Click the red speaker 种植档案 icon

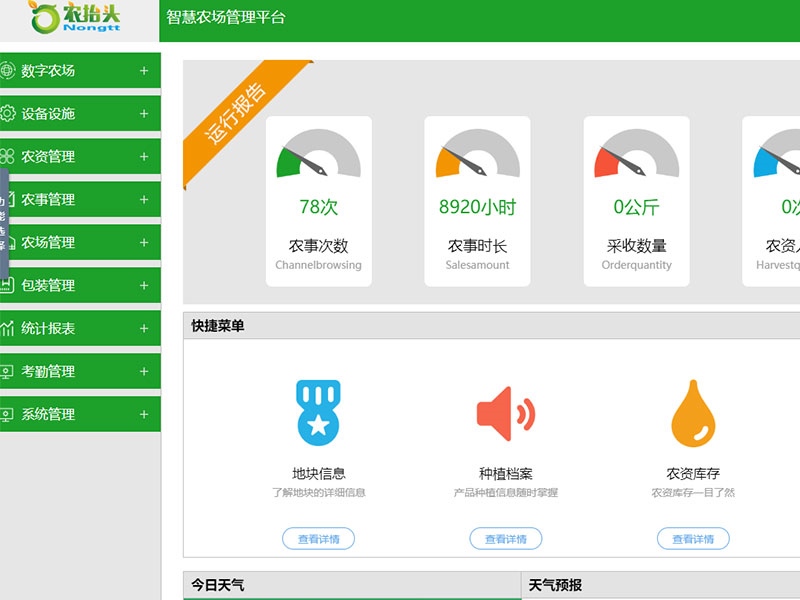tap(505, 411)
